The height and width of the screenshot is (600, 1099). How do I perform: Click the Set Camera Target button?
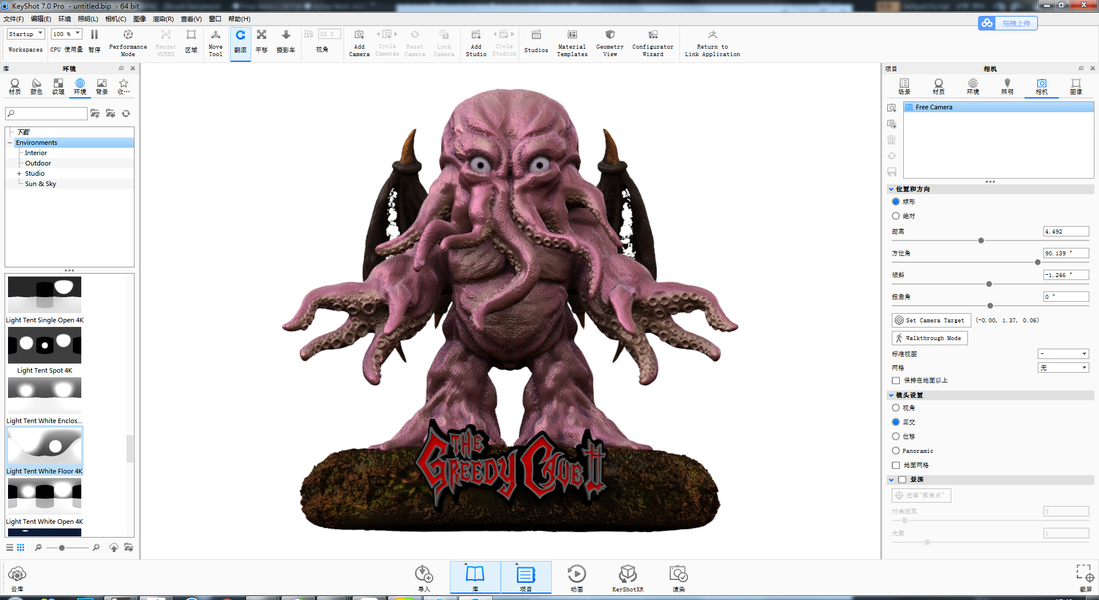pyautogui.click(x=931, y=320)
